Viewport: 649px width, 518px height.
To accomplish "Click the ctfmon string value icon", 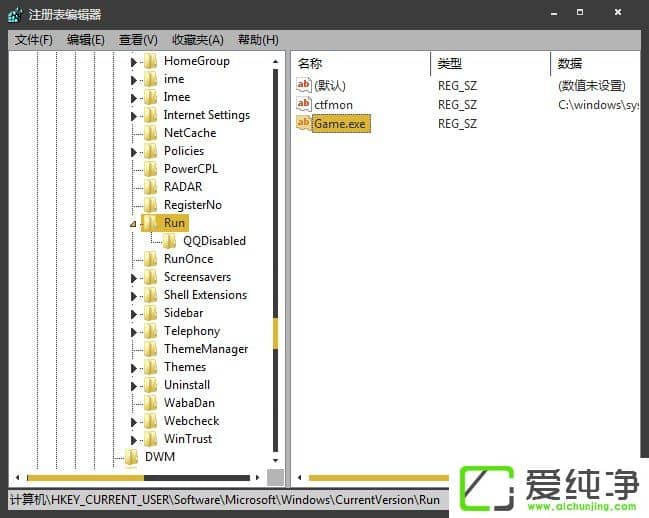I will coord(304,104).
